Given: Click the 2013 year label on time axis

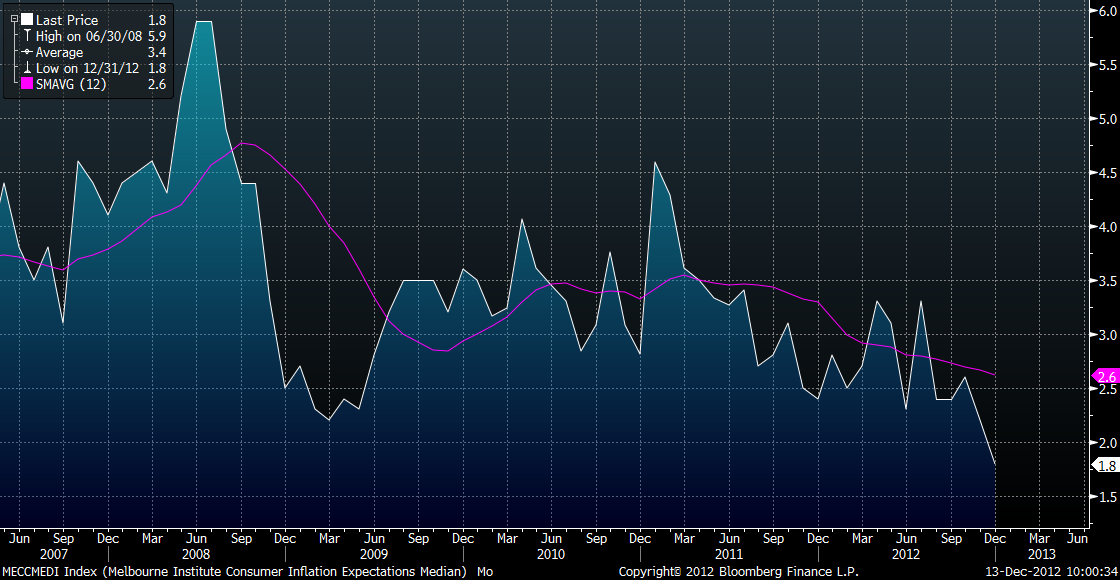Looking at the screenshot, I should pos(1041,554).
